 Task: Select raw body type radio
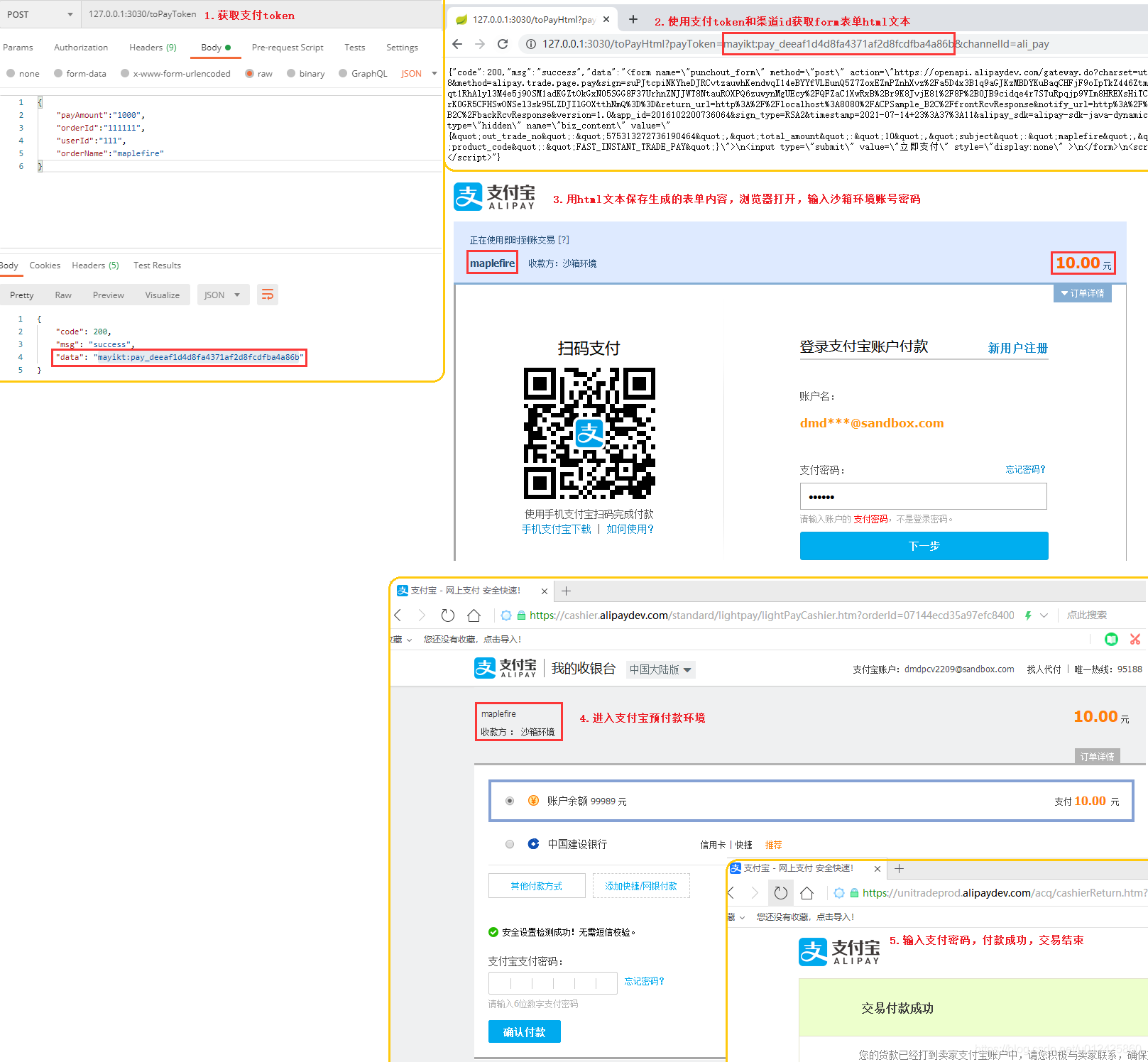pos(249,73)
